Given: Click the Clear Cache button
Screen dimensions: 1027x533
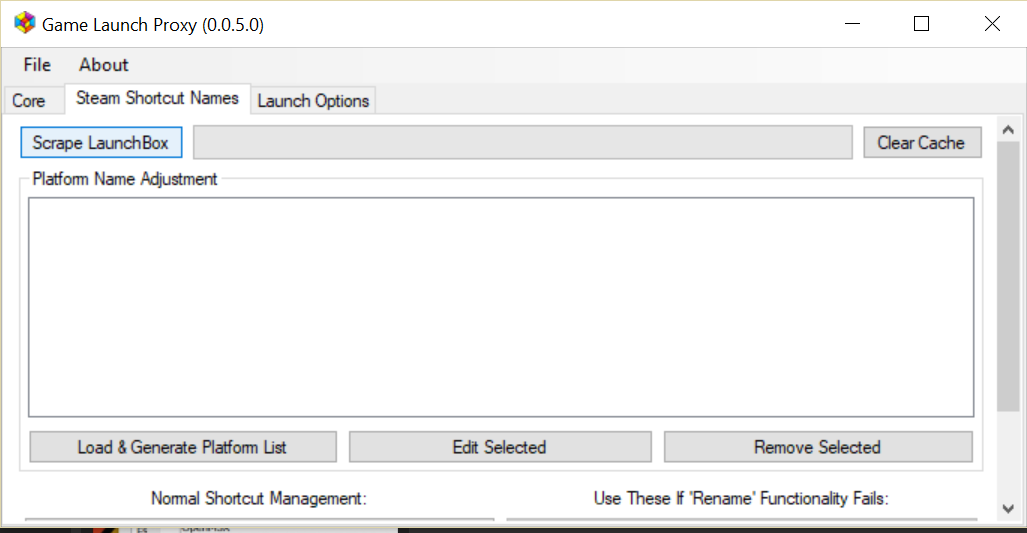Looking at the screenshot, I should tap(922, 143).
